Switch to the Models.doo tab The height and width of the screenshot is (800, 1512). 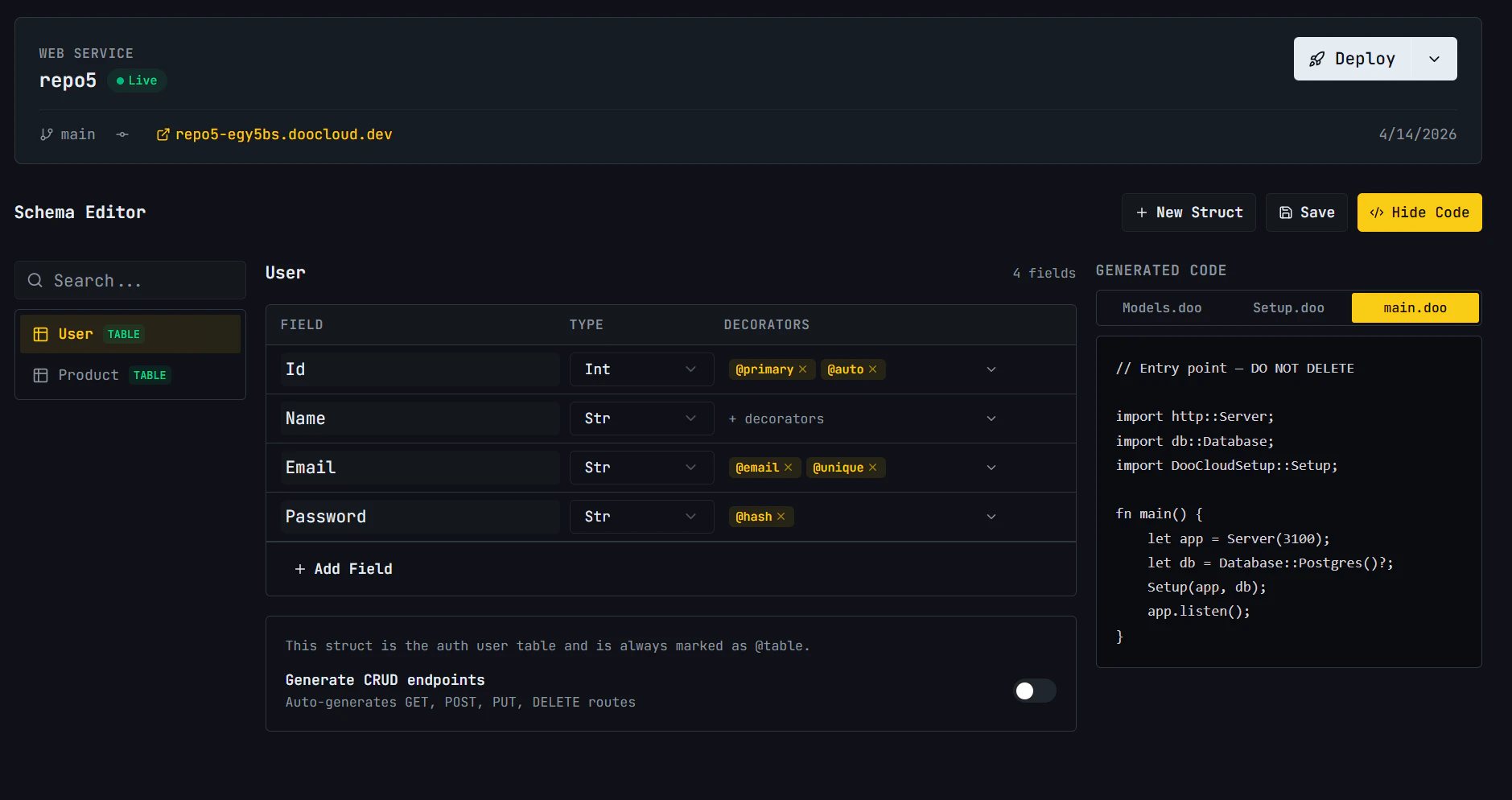point(1161,307)
